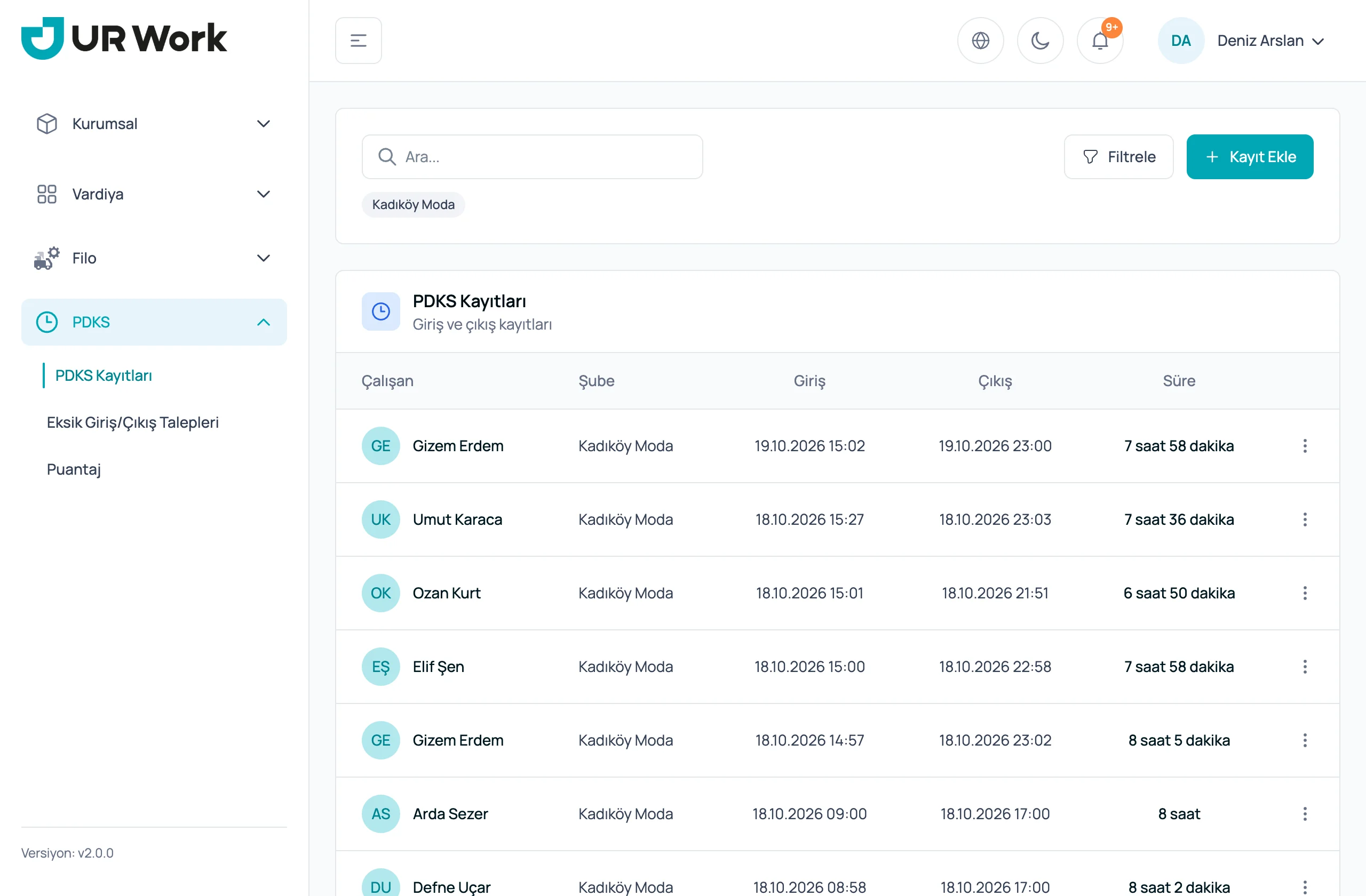Click the Kadıköy Moda filter chip
This screenshot has height=896, width=1366.
coord(413,204)
